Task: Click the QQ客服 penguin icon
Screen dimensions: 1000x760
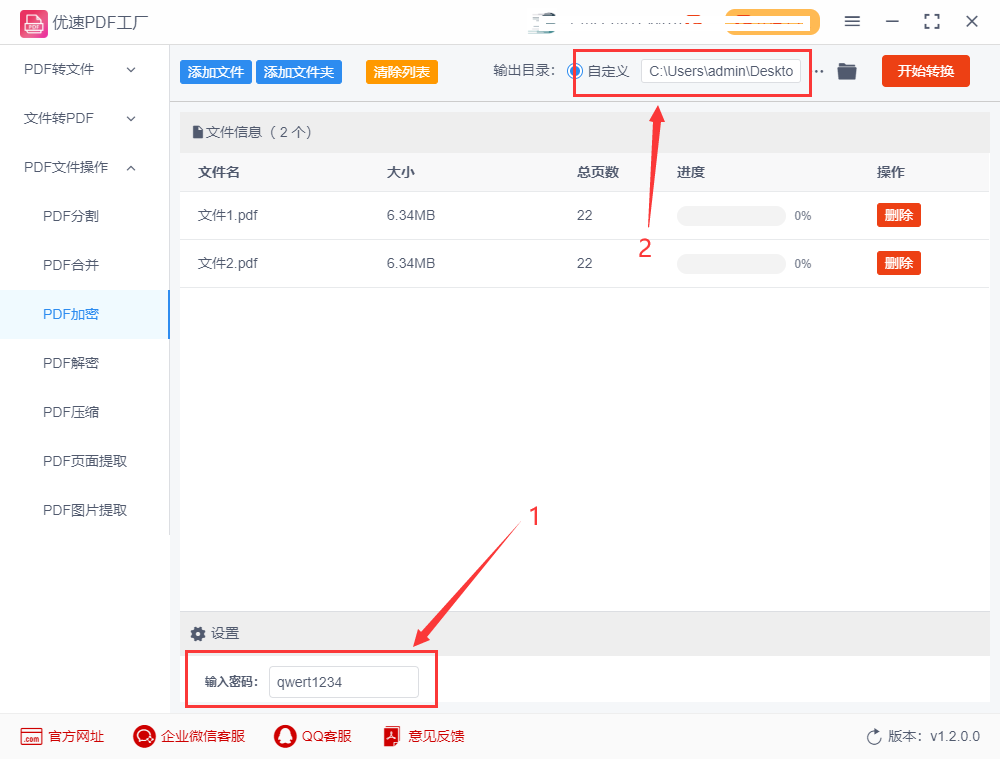Action: click(x=285, y=736)
